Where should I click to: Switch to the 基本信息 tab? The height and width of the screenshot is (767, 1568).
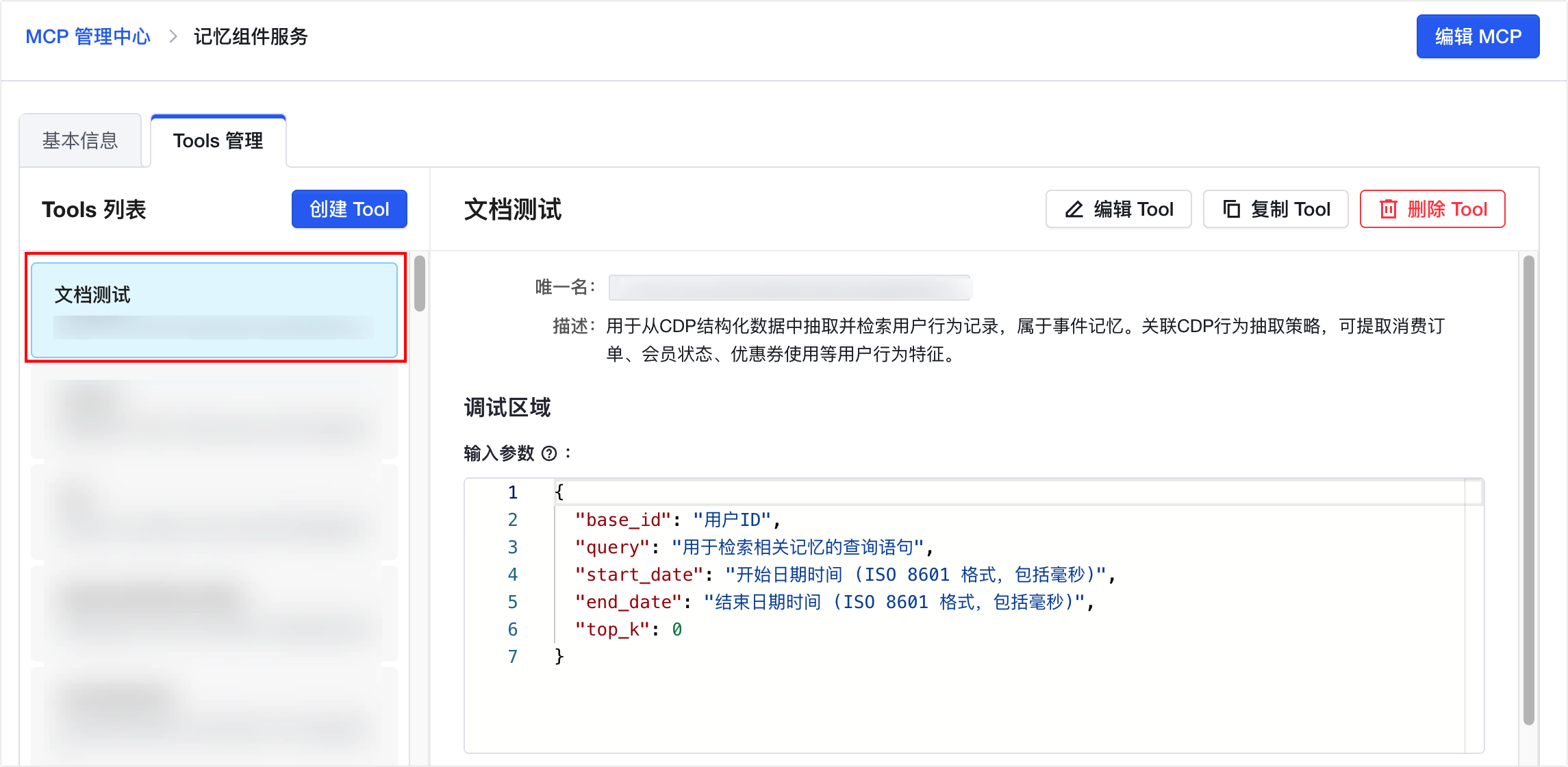[80, 140]
